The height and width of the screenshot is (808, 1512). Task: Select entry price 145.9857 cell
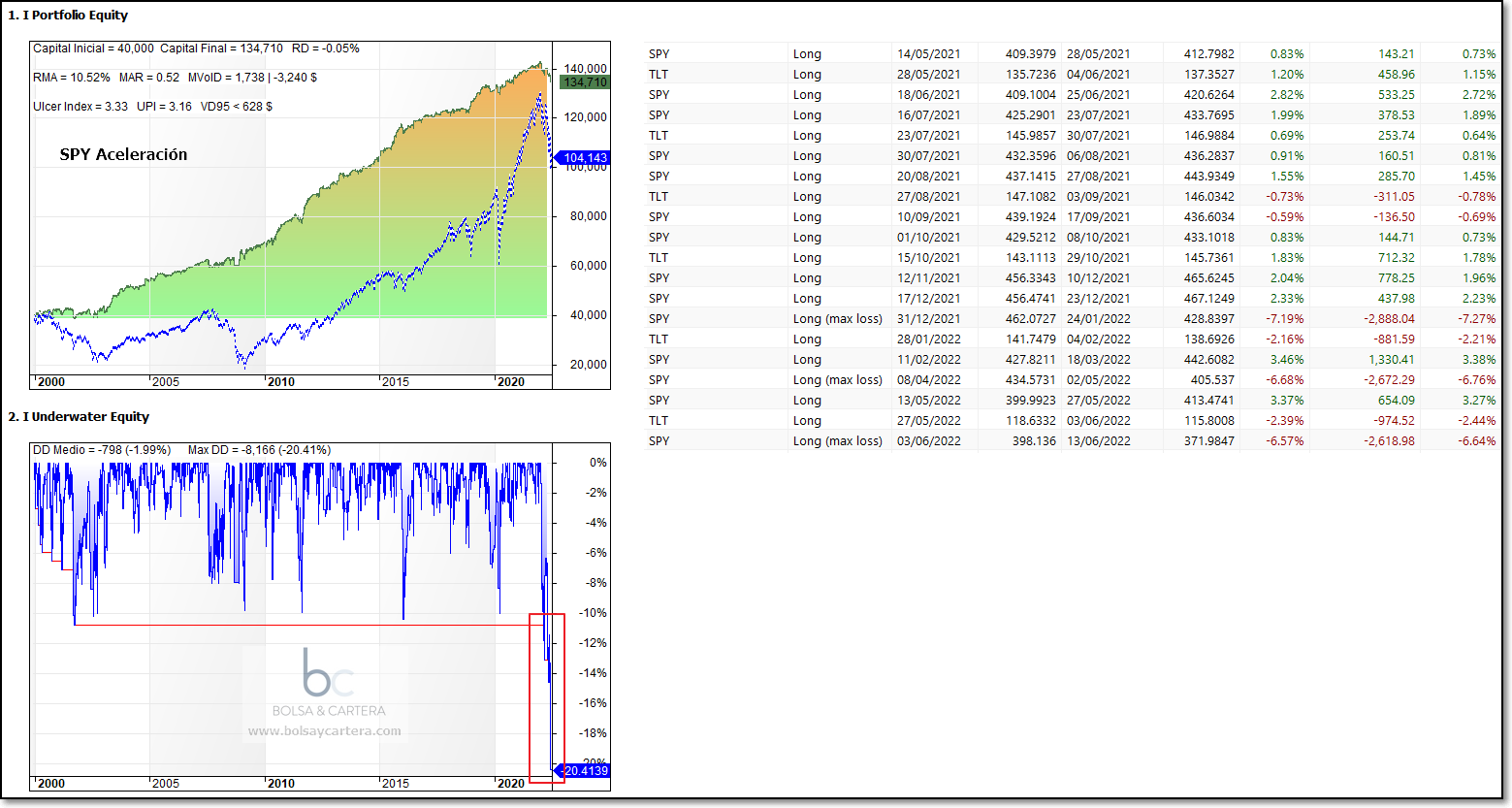pyautogui.click(x=1031, y=136)
